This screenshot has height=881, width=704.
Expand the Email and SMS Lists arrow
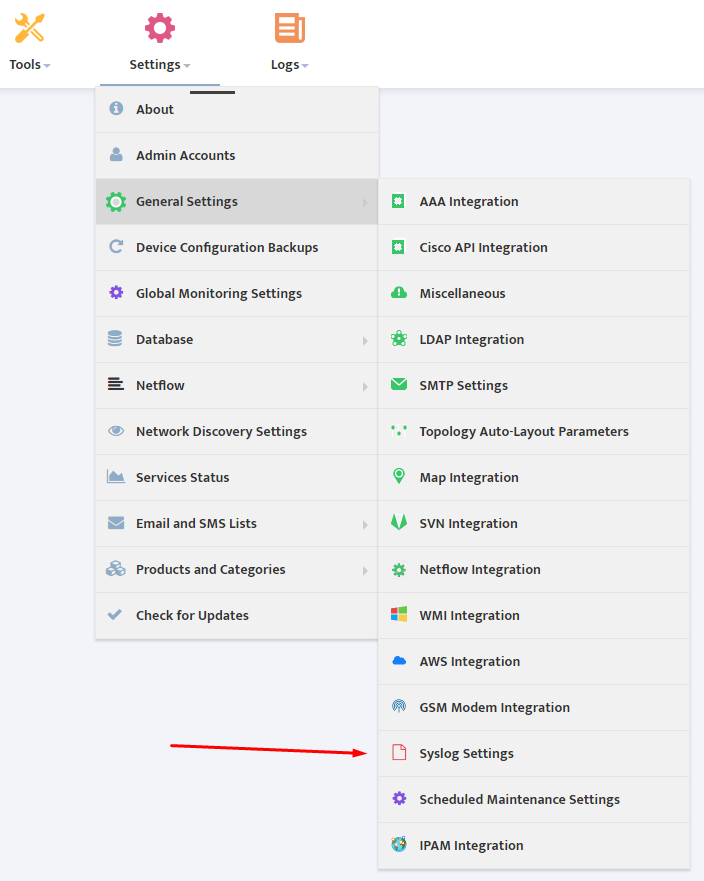click(x=365, y=525)
